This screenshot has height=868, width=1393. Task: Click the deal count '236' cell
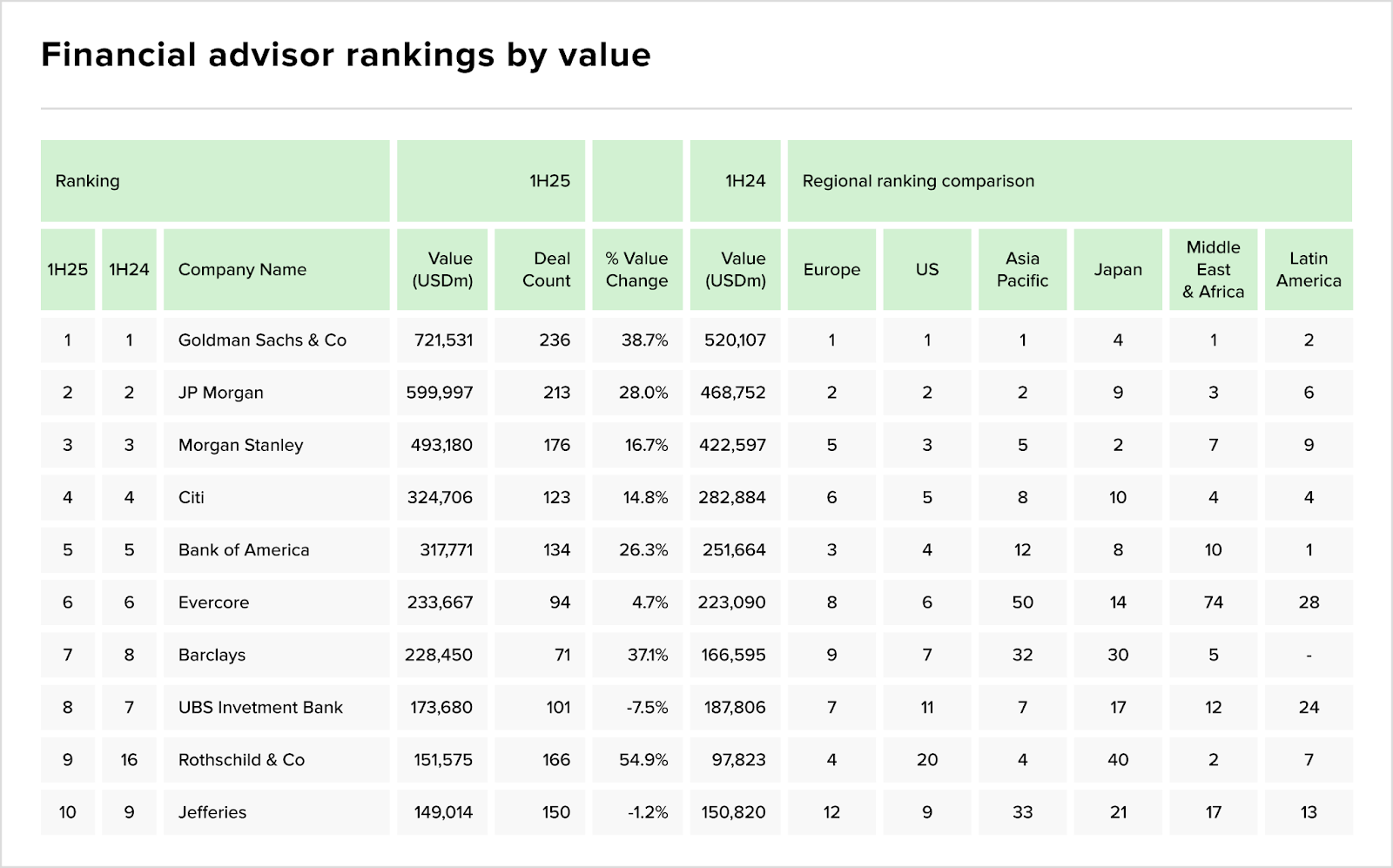tap(540, 340)
